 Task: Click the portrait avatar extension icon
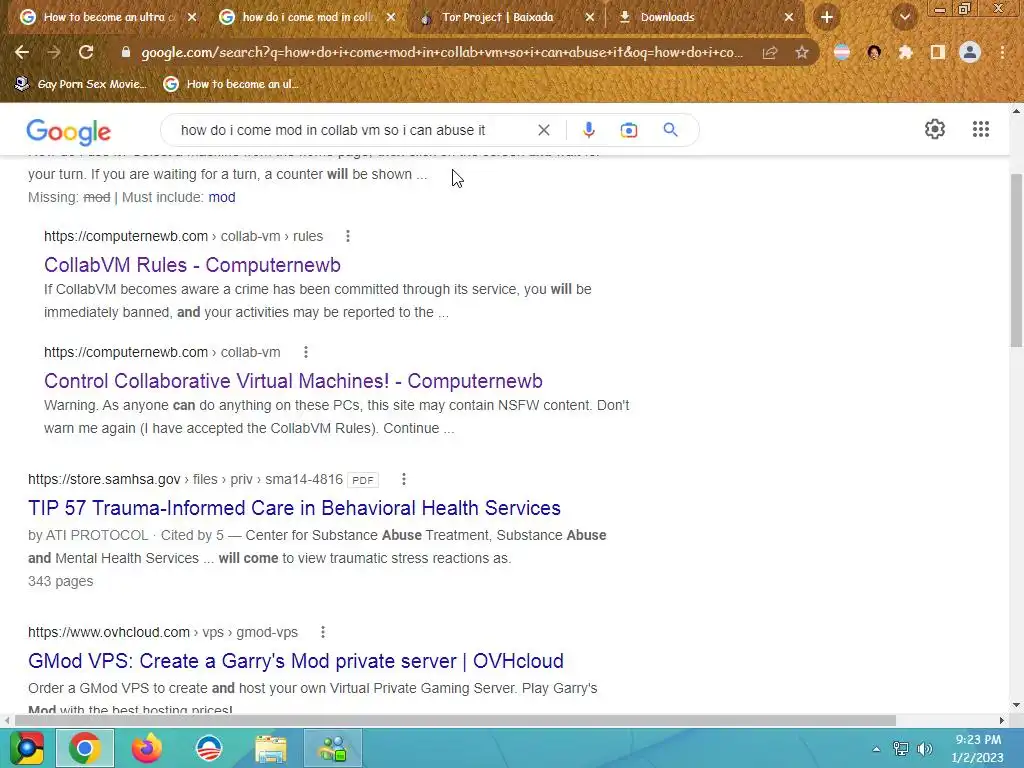point(874,52)
